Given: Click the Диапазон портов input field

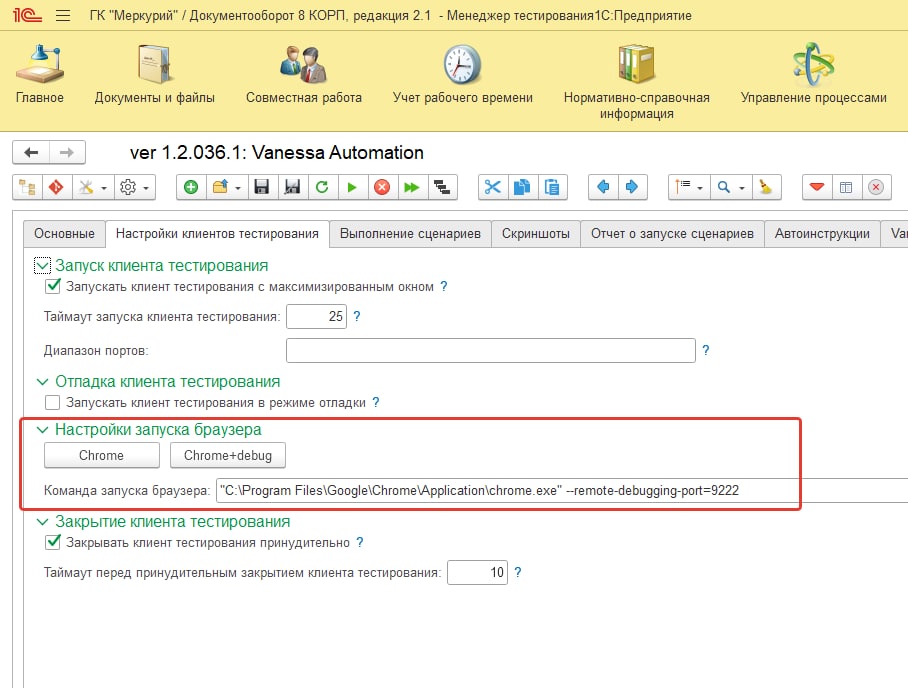Looking at the screenshot, I should click(x=490, y=350).
